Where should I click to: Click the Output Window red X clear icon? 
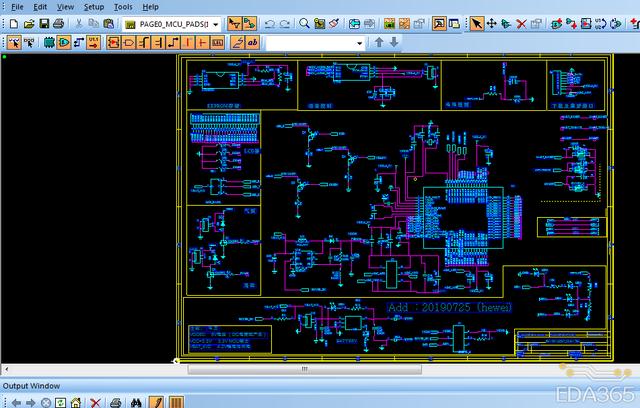pyautogui.click(x=95, y=403)
